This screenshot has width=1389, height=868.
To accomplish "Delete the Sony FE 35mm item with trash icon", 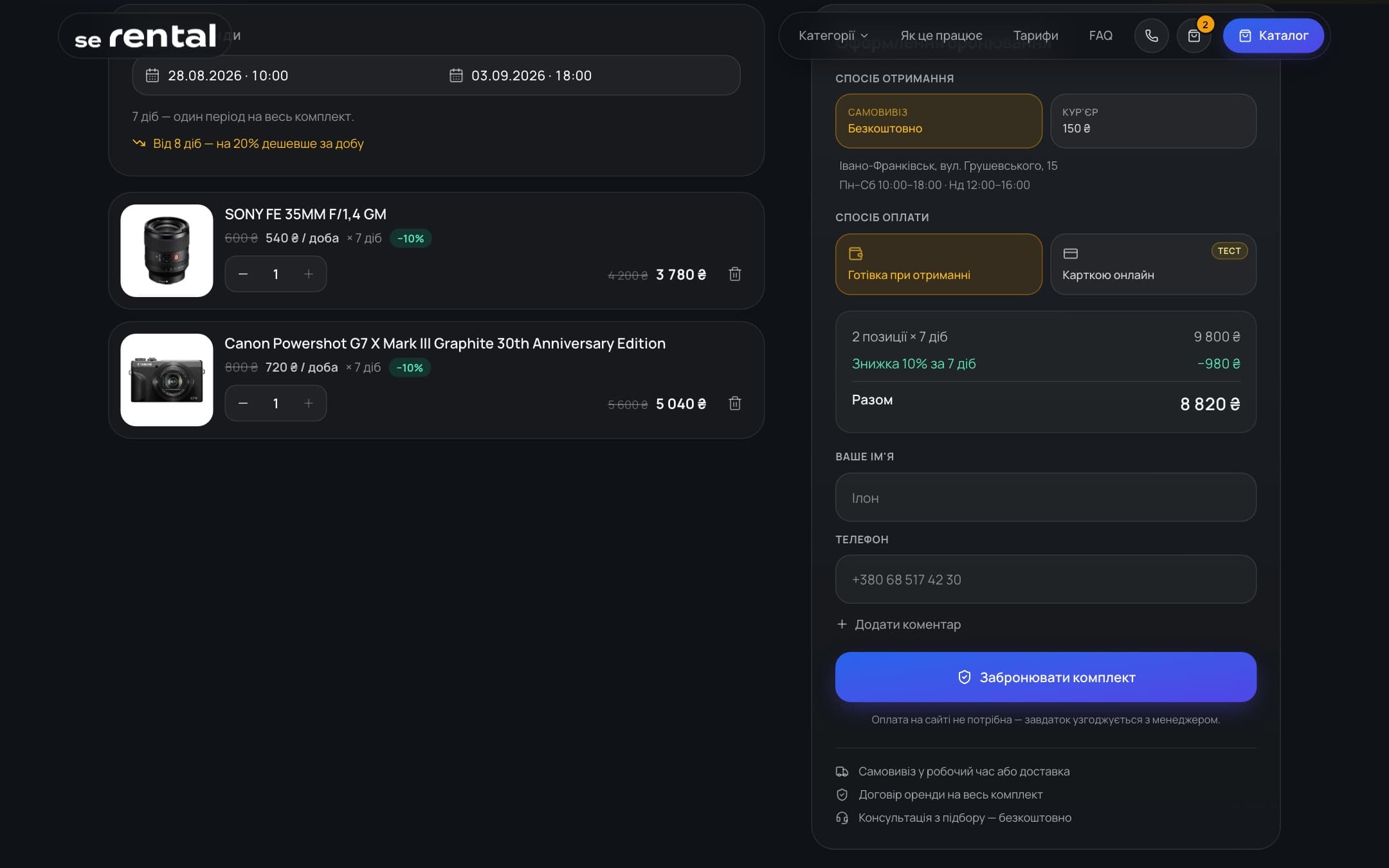I will (x=735, y=275).
